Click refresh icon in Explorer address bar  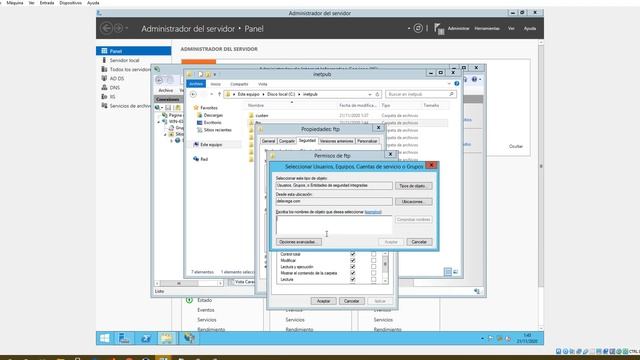coord(377,94)
